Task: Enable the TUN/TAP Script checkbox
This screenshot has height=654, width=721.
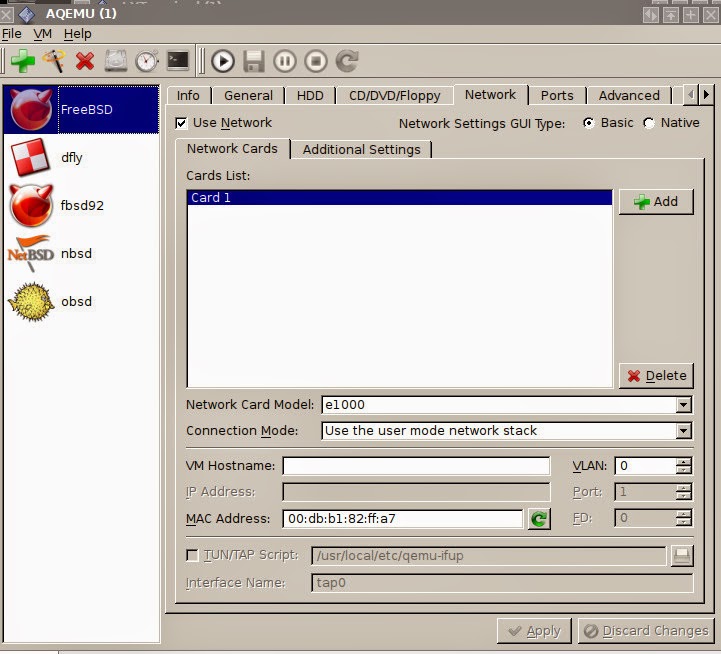Action: (192, 556)
